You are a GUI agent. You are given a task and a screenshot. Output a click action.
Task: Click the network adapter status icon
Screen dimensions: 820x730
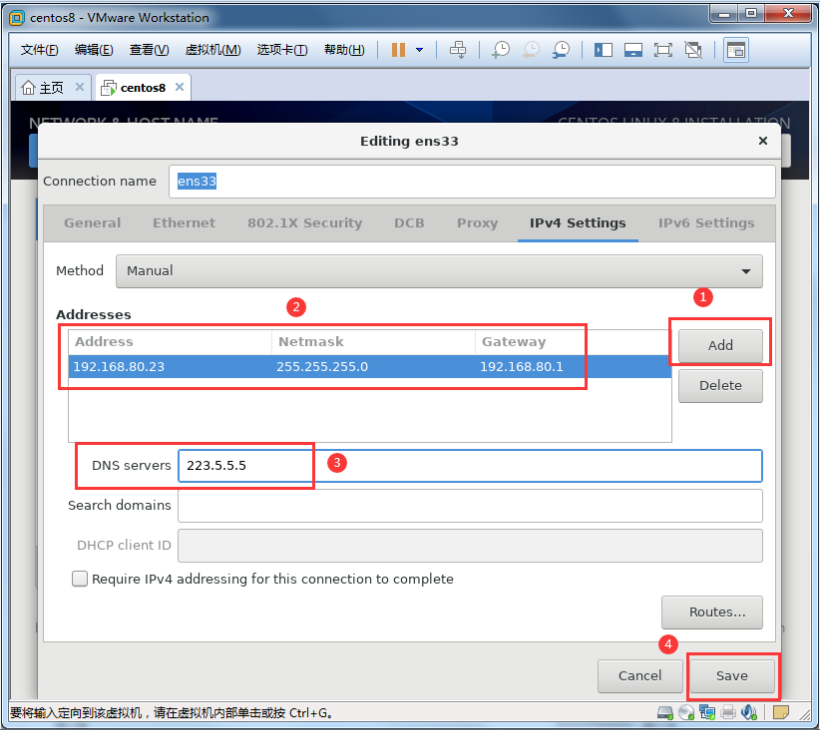pos(708,712)
